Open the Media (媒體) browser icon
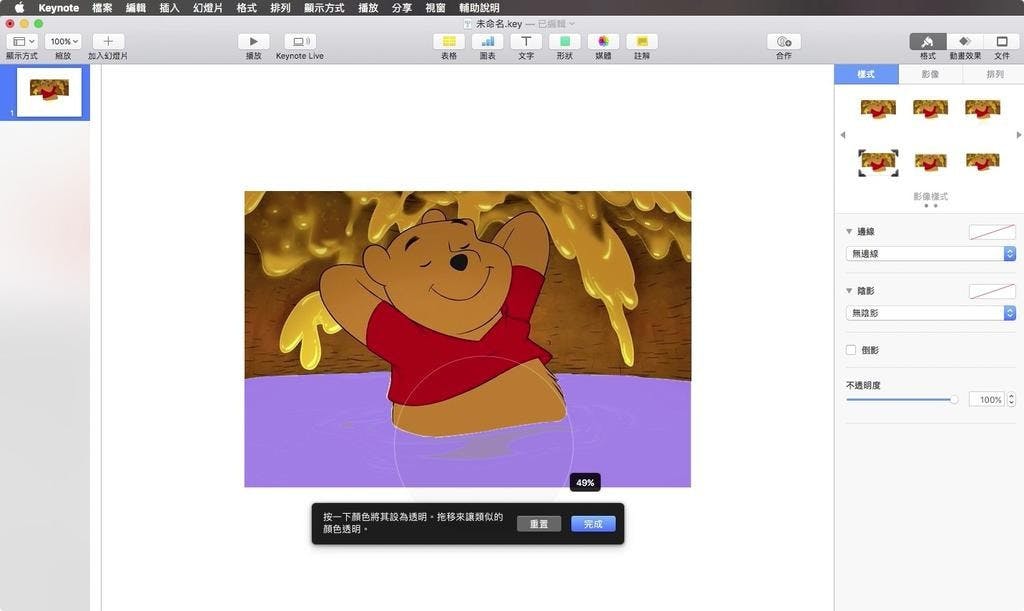The image size is (1024, 611). (603, 41)
